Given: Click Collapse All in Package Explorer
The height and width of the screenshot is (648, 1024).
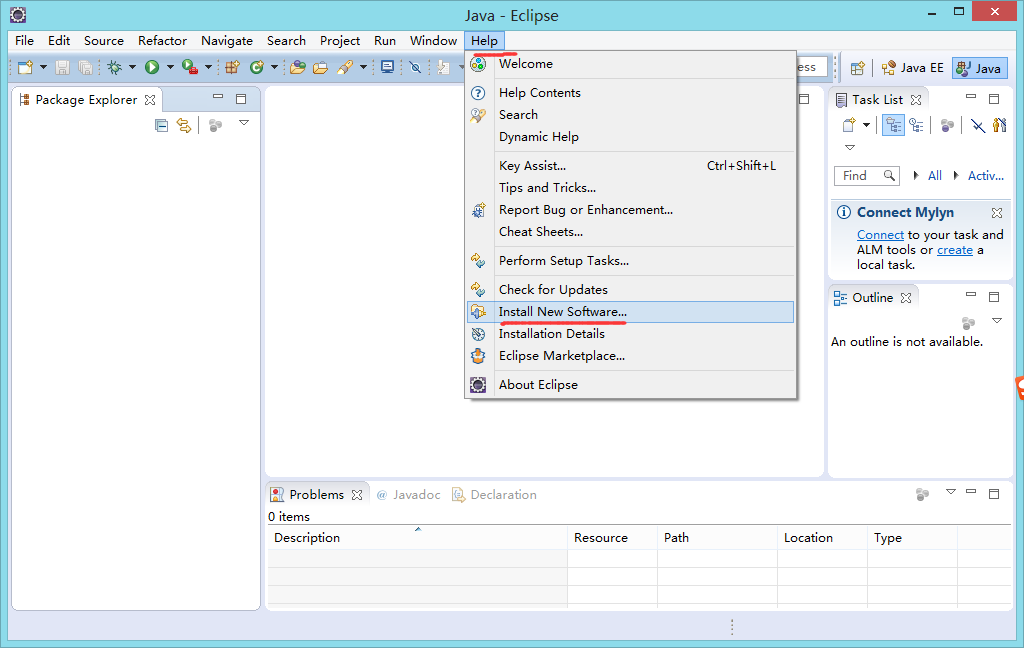Looking at the screenshot, I should (x=161, y=125).
